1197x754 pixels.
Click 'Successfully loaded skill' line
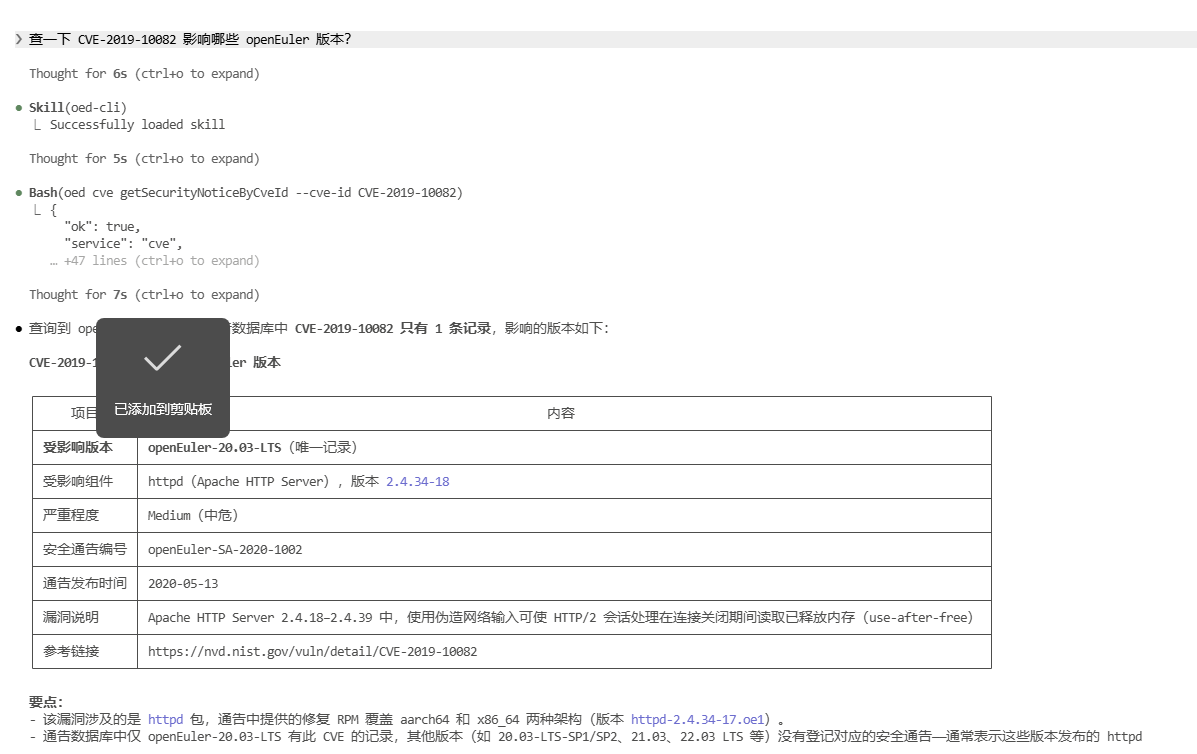[x=137, y=124]
